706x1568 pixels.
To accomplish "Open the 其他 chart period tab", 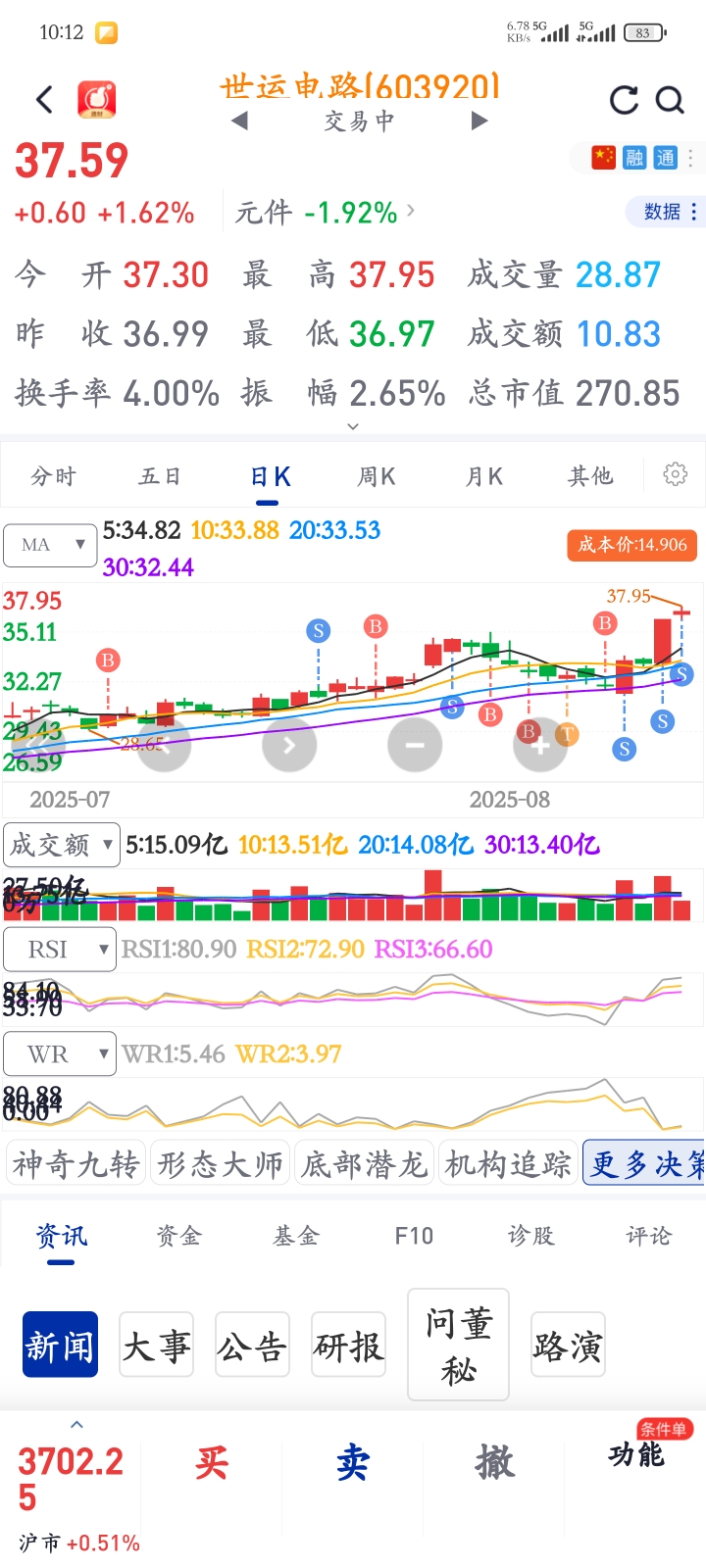I will tap(590, 476).
